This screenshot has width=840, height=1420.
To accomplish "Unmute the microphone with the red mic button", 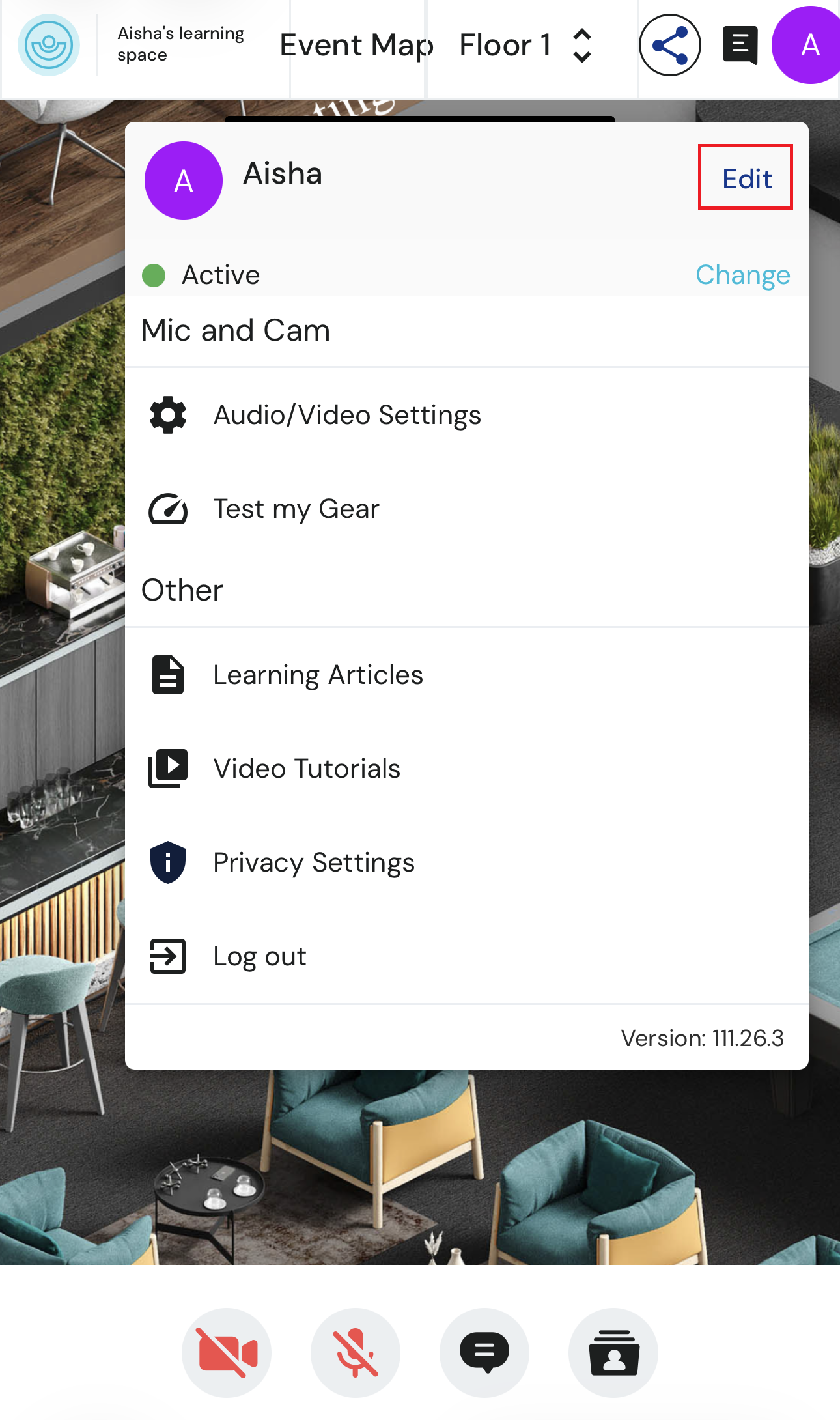I will coord(356,1352).
